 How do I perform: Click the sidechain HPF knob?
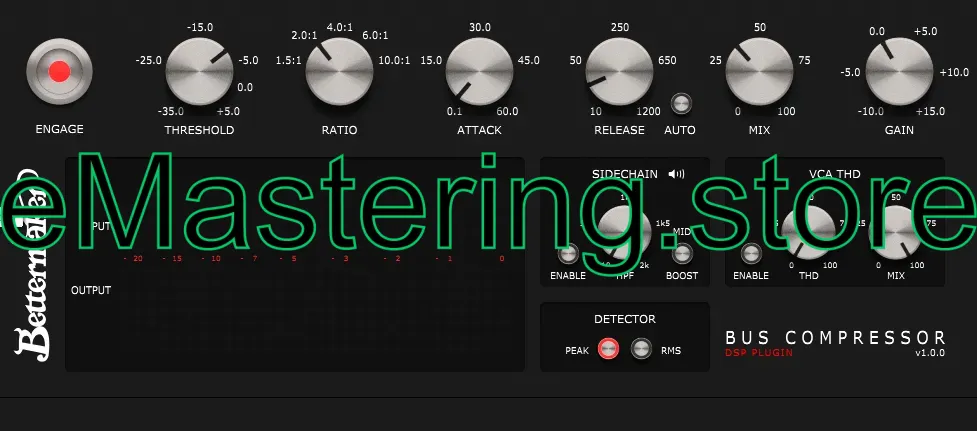pos(624,232)
